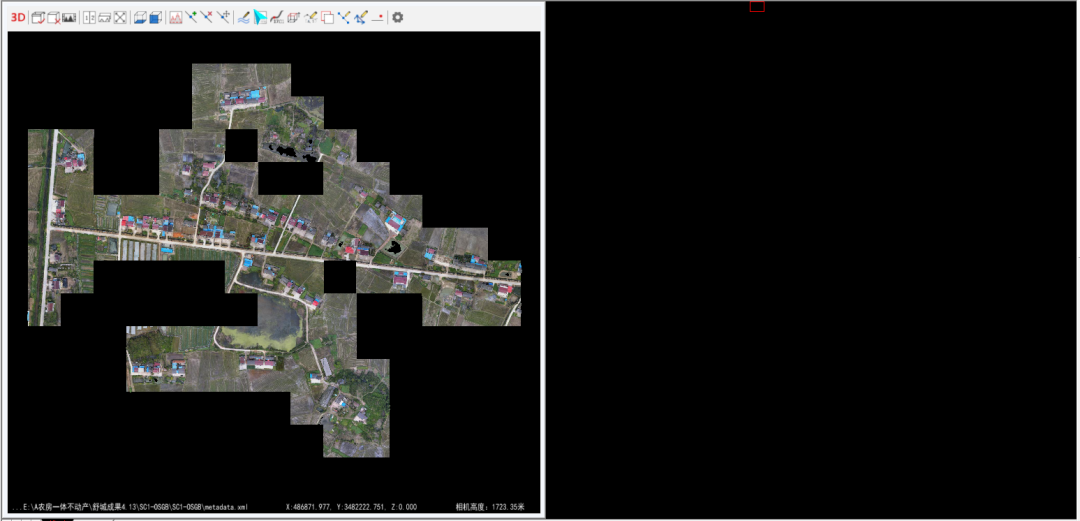Click the red overlapping squares icon
Image resolution: width=1080 pixels, height=521 pixels.
point(327,17)
